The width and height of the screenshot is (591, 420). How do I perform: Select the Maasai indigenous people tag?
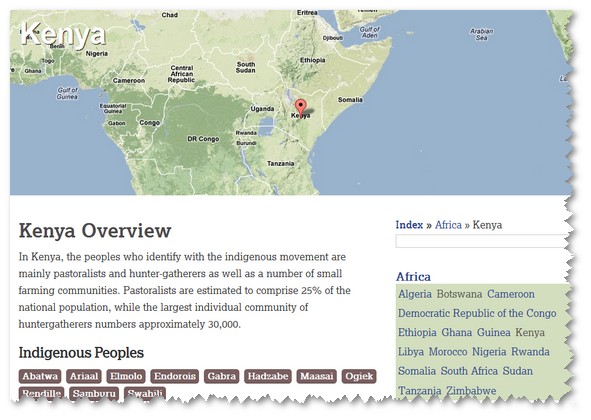pyautogui.click(x=317, y=376)
